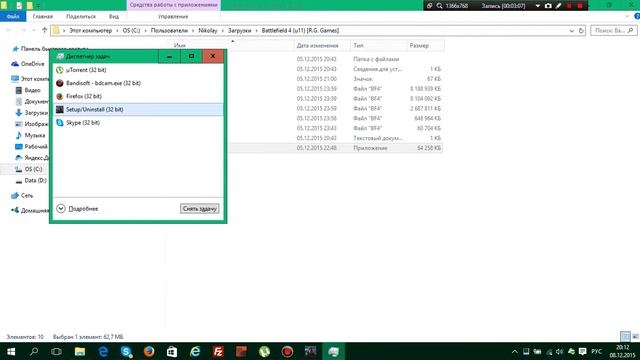Expand the Explorer ribbon chevron
The width and height of the screenshot is (640, 360).
(627, 16)
